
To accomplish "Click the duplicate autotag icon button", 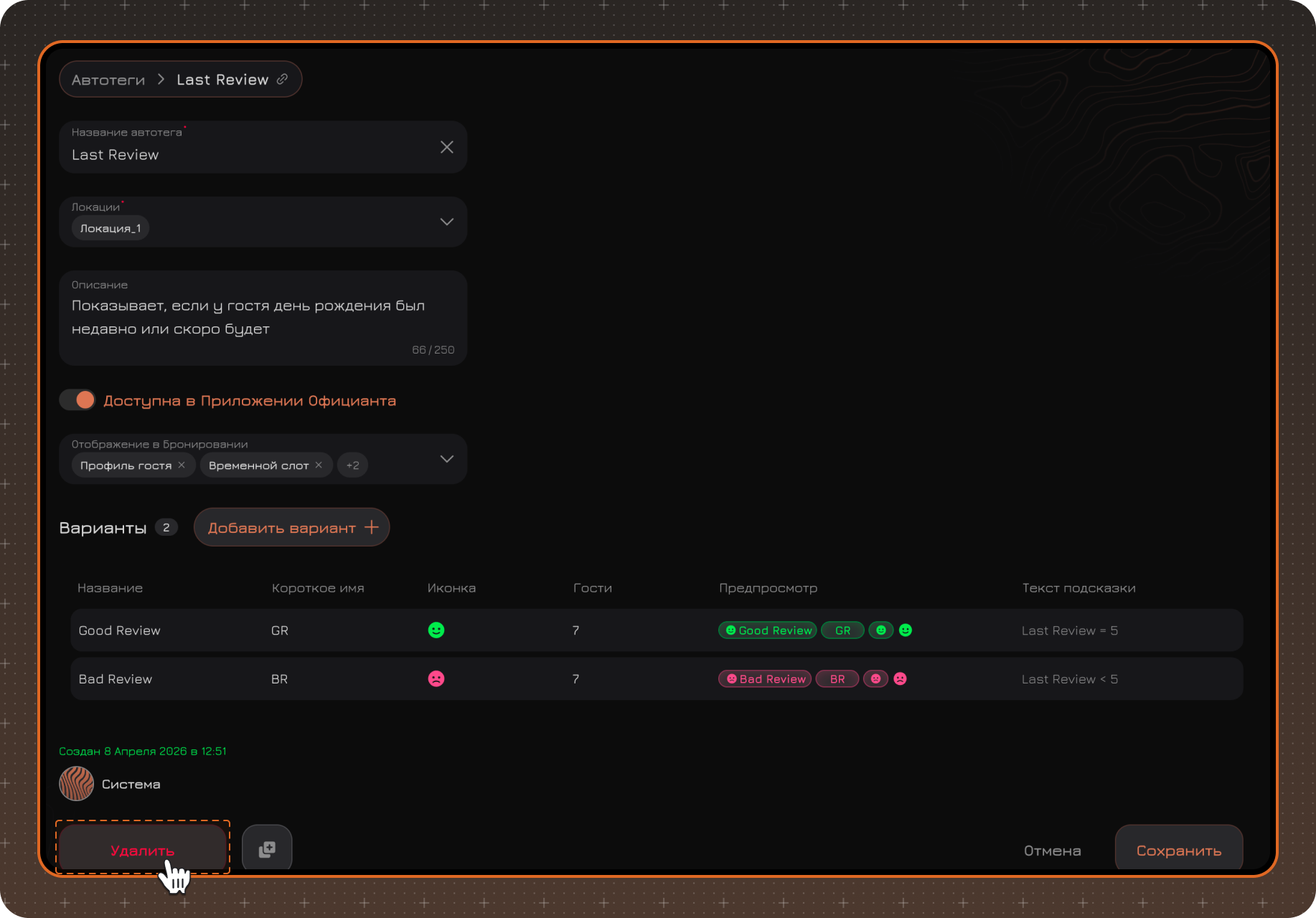I will [x=267, y=849].
